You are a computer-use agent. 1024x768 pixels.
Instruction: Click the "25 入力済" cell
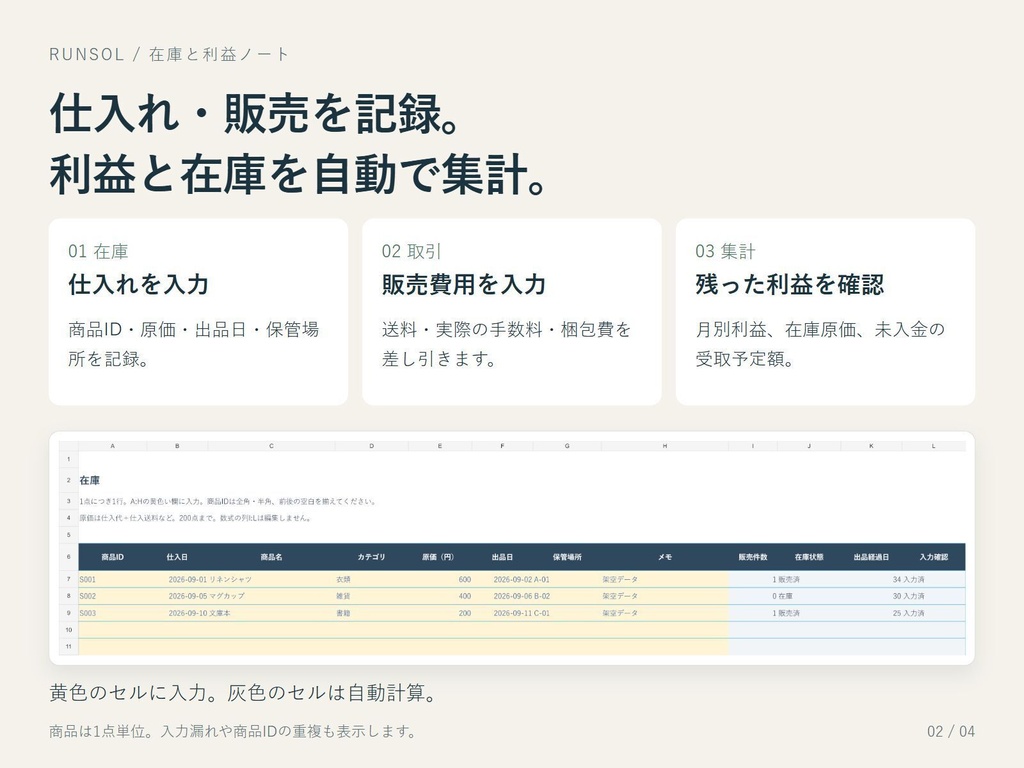(908, 613)
